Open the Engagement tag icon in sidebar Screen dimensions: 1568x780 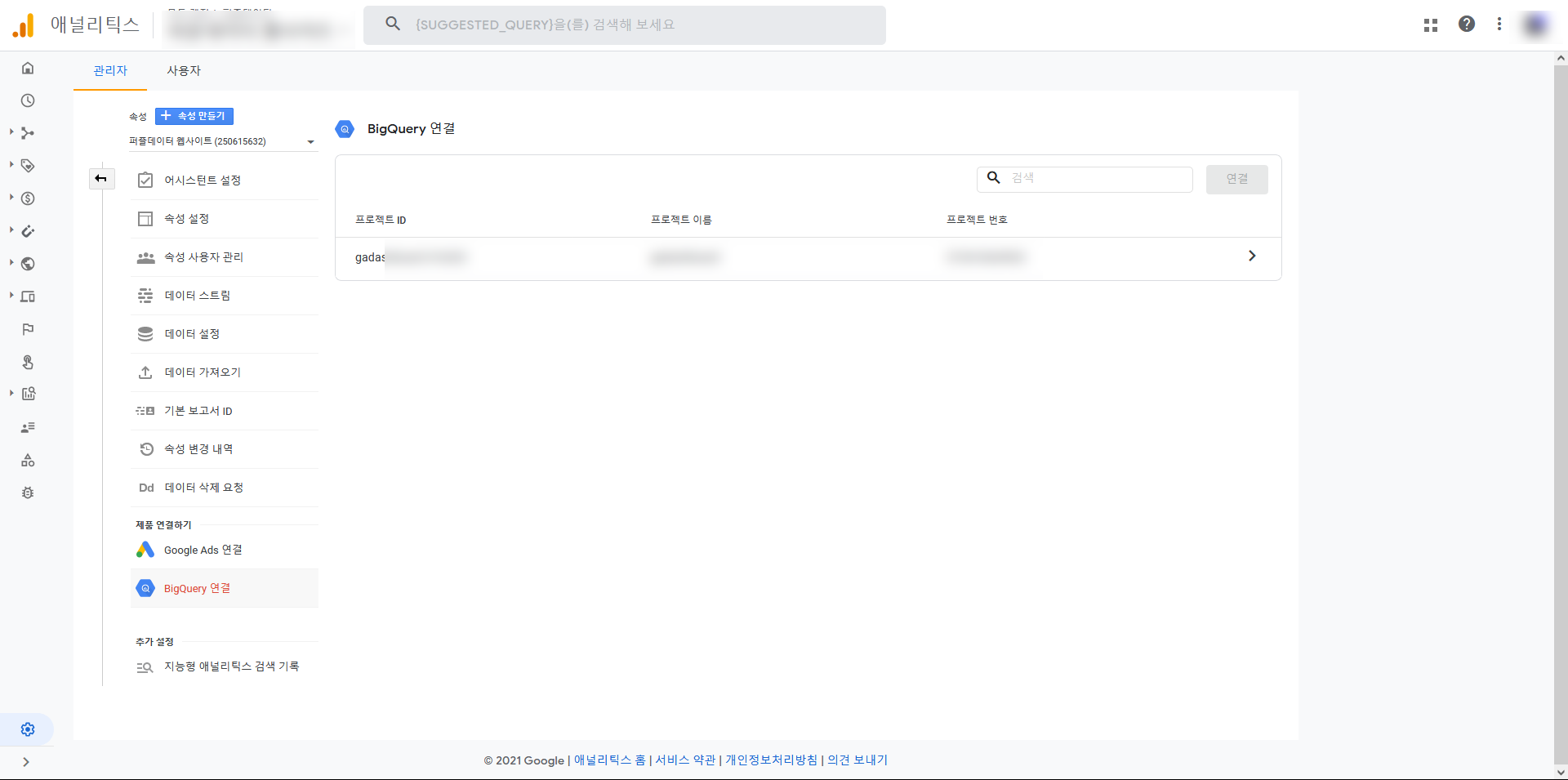(x=28, y=166)
